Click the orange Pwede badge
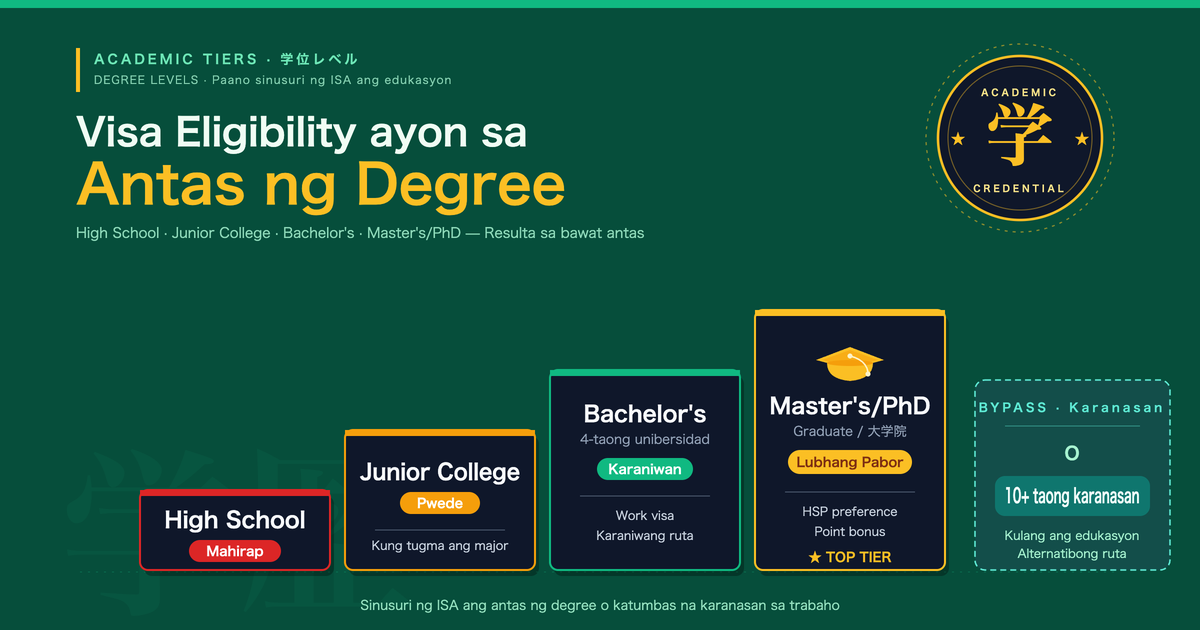 440,503
